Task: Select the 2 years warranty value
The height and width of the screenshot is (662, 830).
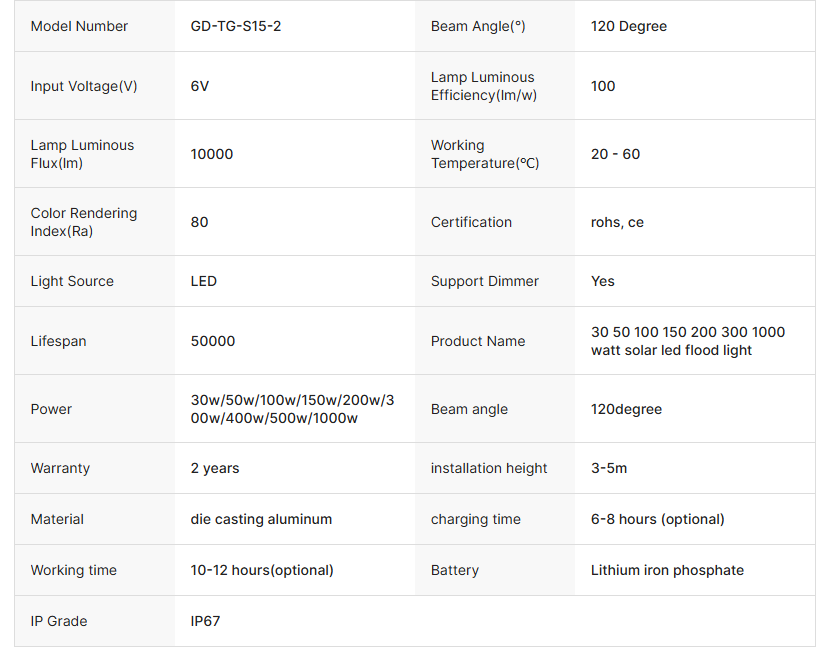Action: [215, 468]
